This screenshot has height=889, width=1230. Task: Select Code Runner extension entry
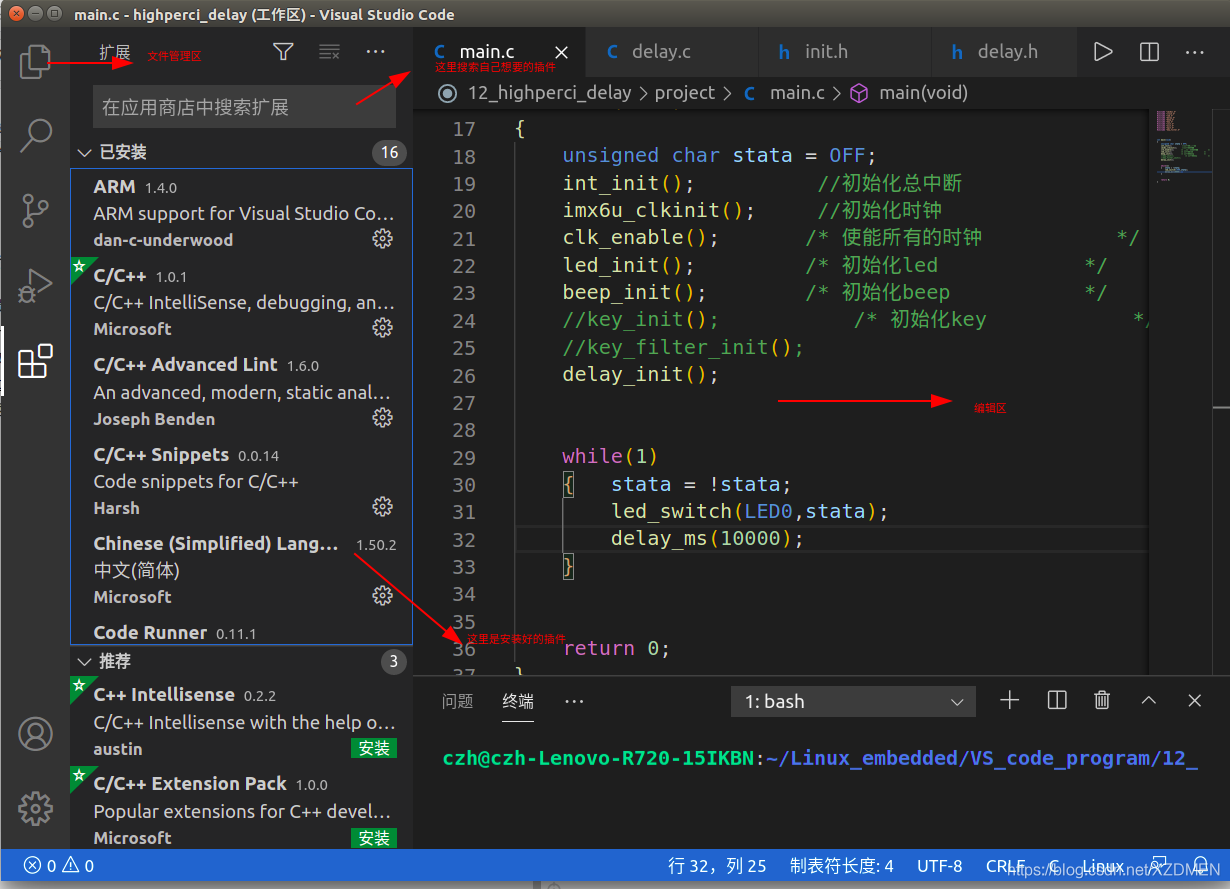tap(241, 630)
